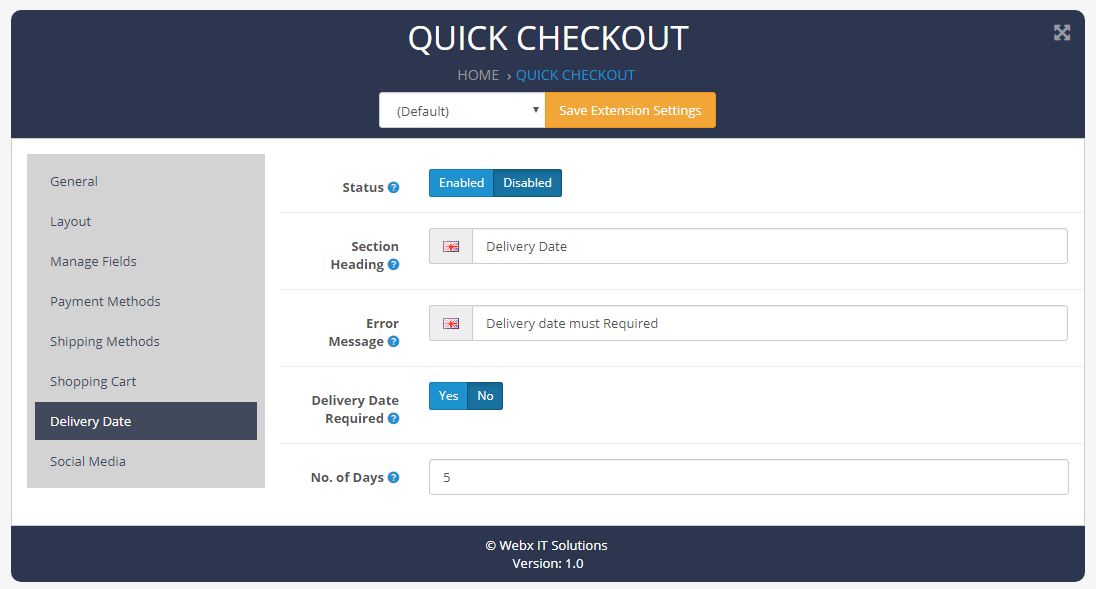Click help icon next to Delivery Date Required
This screenshot has height=589, width=1096.
[394, 418]
